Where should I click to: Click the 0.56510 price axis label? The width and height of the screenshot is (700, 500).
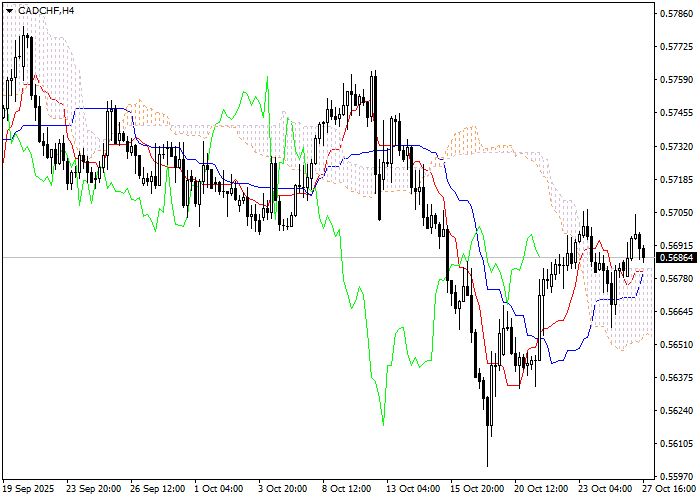[x=677, y=344]
